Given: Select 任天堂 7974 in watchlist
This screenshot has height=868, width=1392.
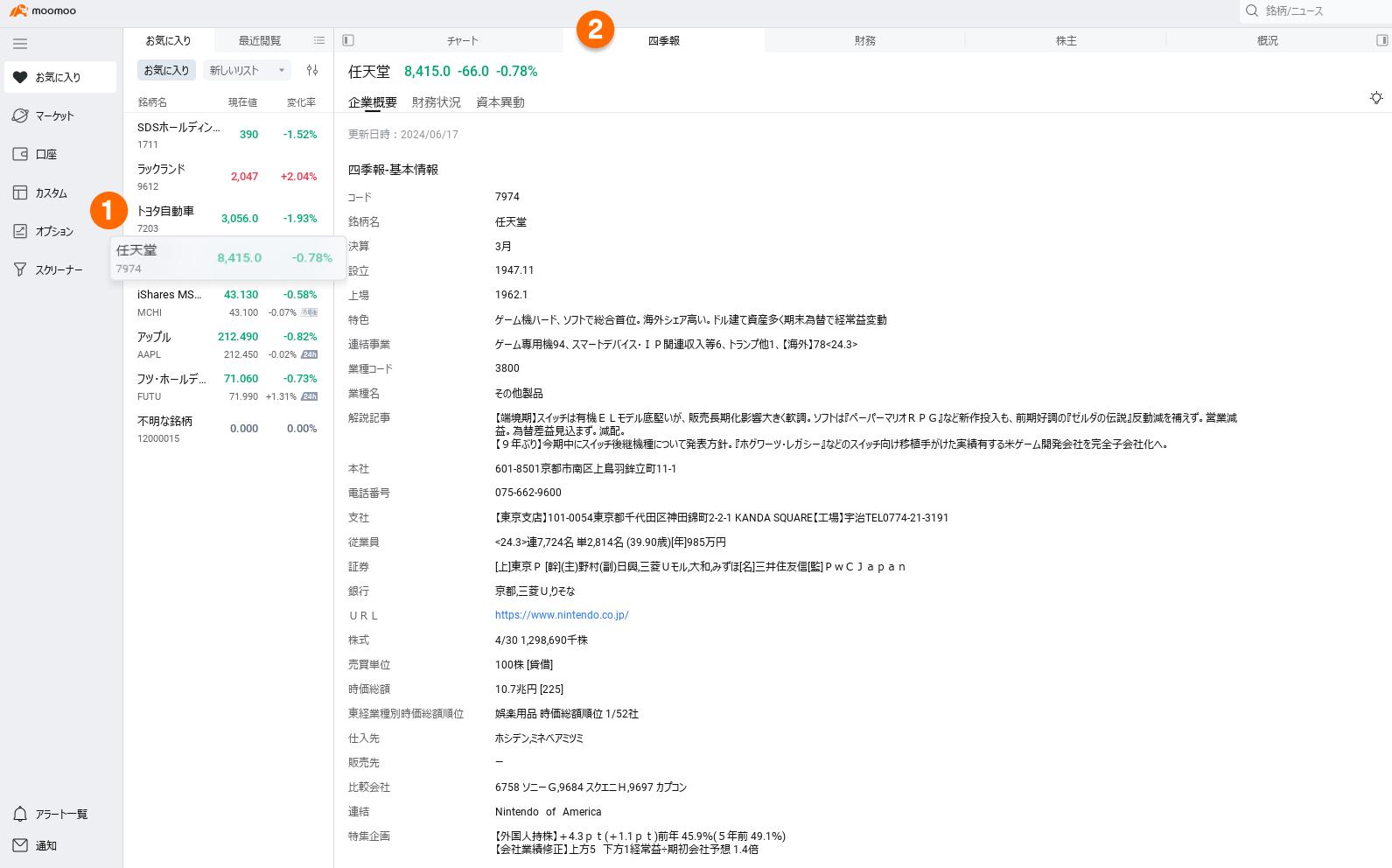Looking at the screenshot, I should click(227, 258).
